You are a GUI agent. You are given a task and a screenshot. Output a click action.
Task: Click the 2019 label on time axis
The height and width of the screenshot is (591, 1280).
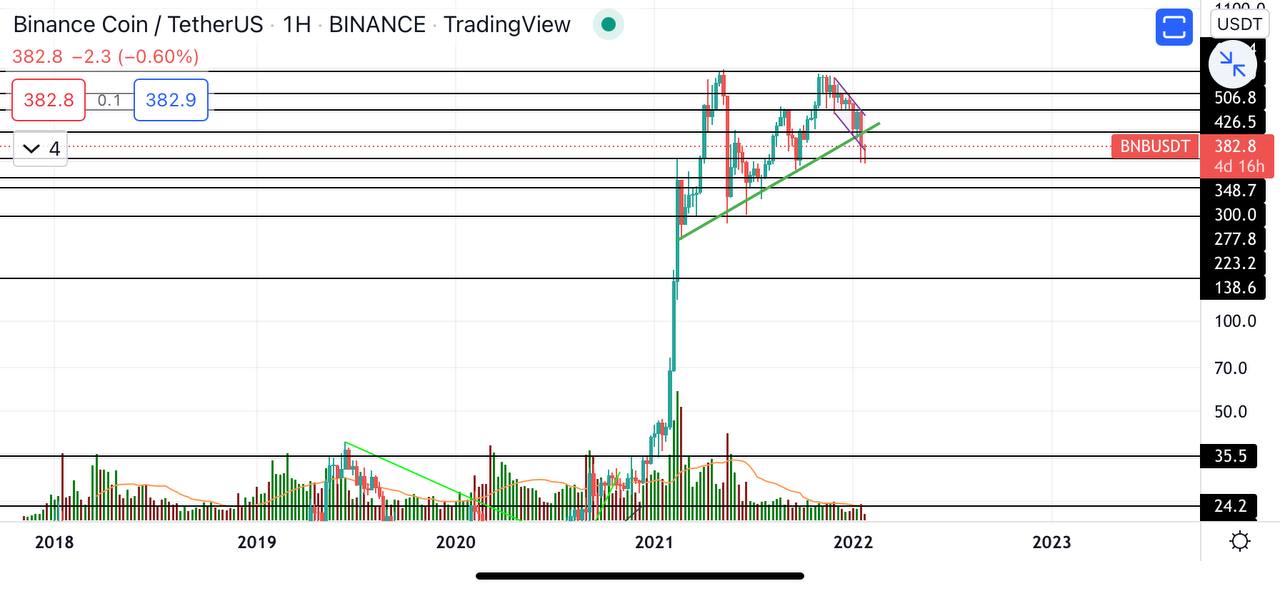pos(257,542)
